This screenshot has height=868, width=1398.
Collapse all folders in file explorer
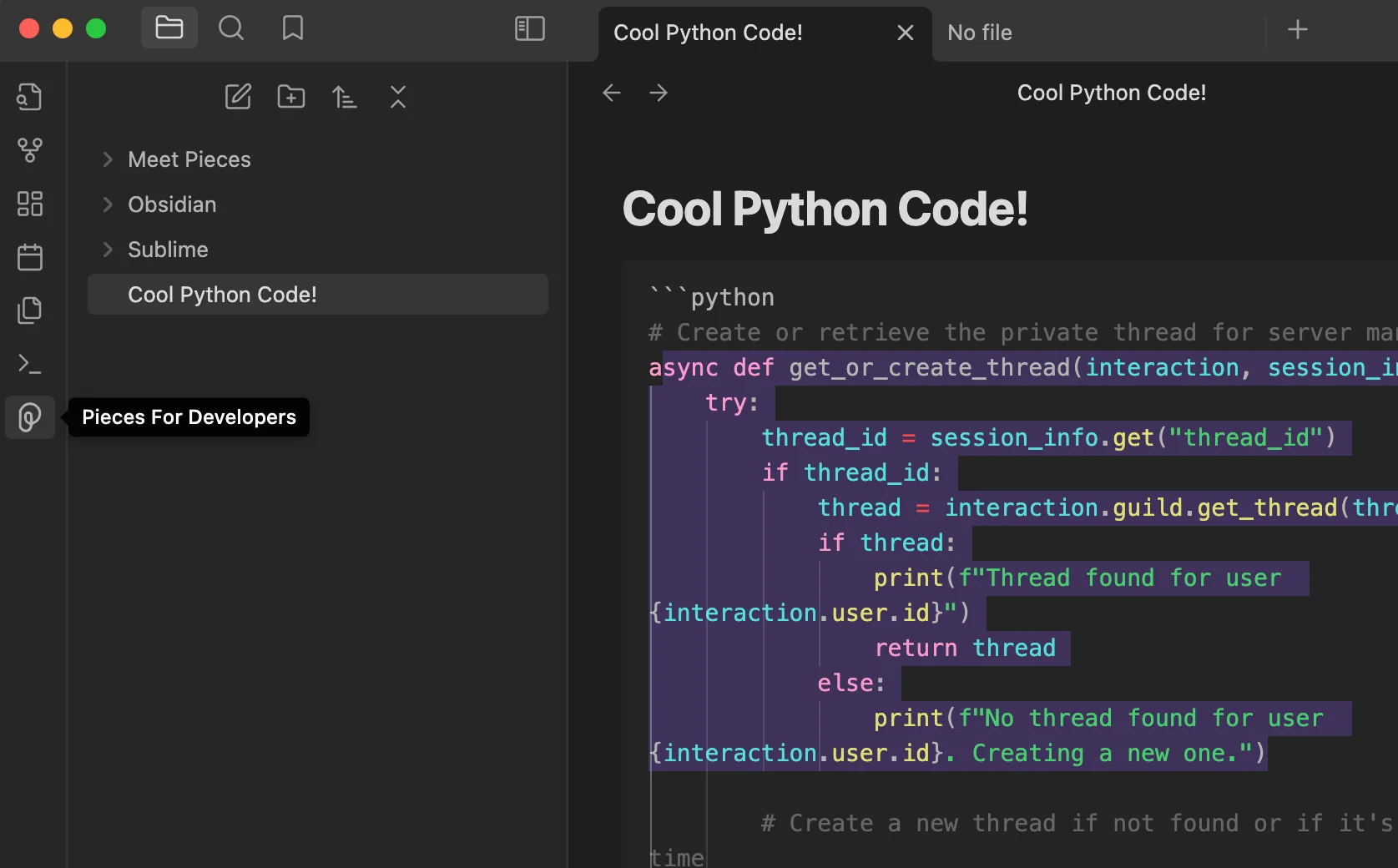point(398,97)
